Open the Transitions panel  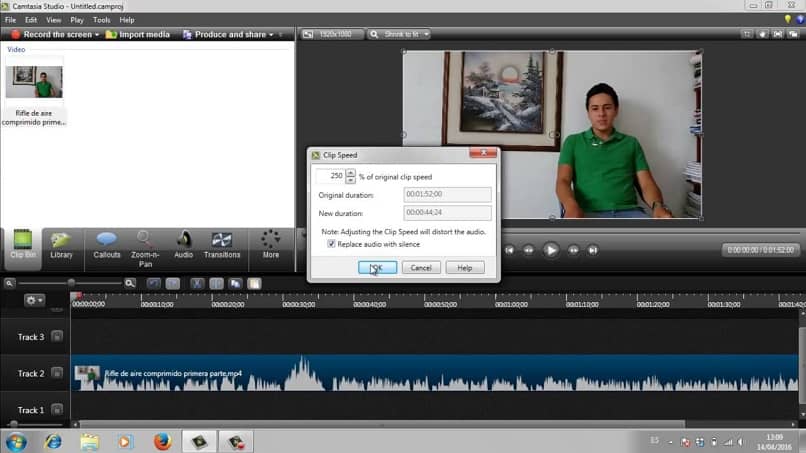222,244
